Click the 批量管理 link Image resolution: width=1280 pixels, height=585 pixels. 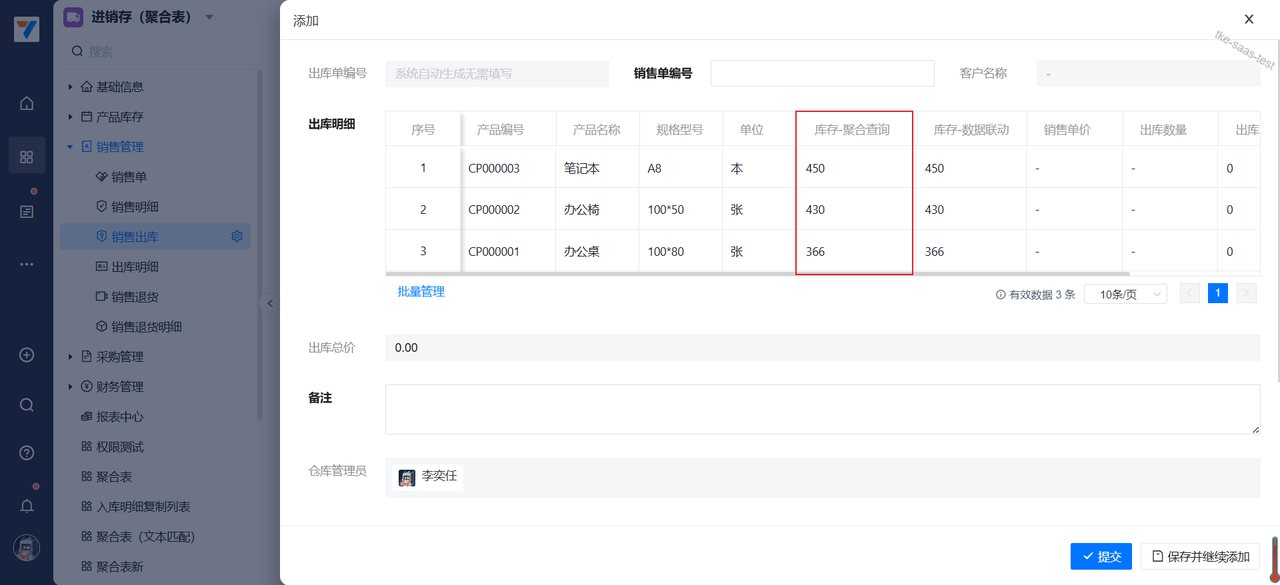[421, 292]
